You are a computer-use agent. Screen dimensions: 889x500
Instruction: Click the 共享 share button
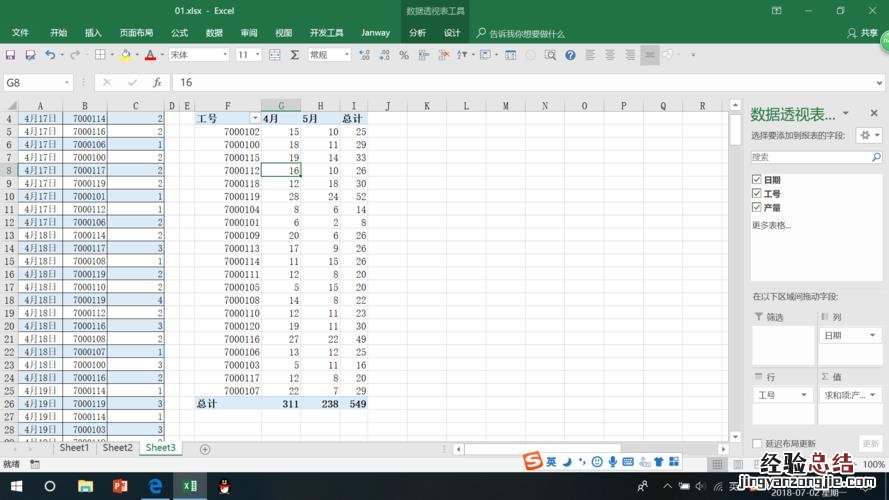862,32
